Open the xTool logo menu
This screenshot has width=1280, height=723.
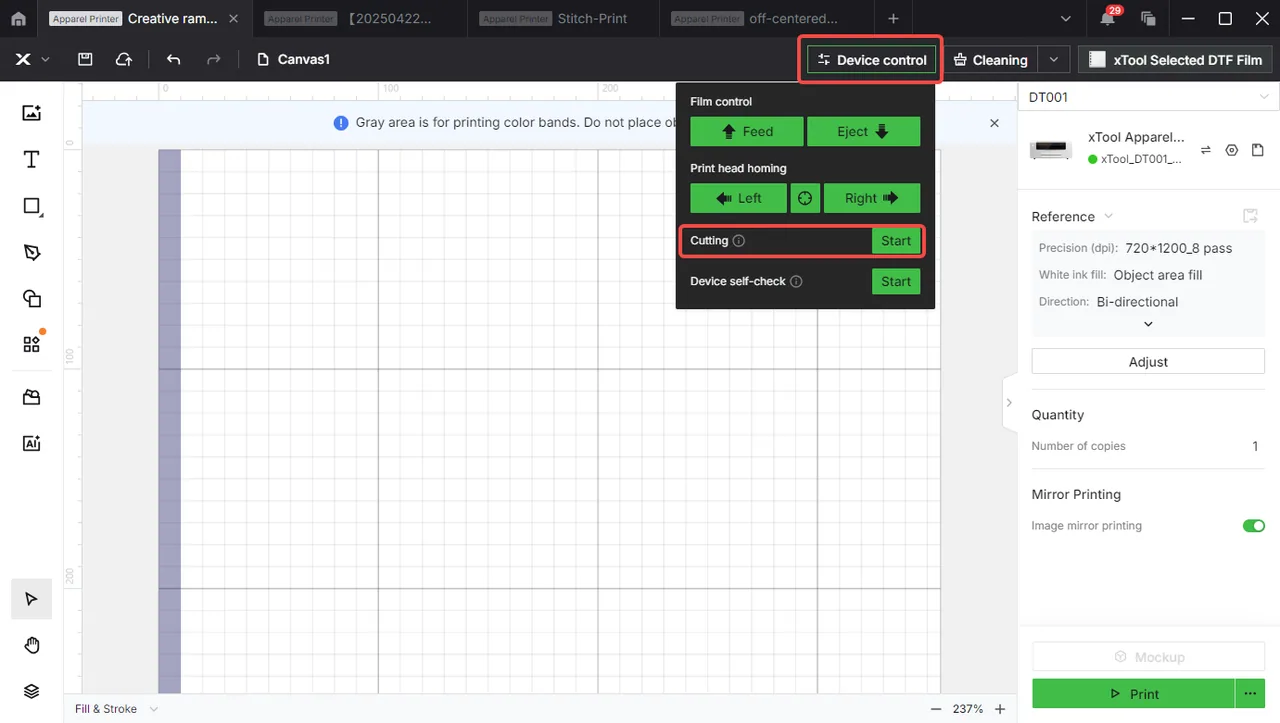(x=31, y=60)
